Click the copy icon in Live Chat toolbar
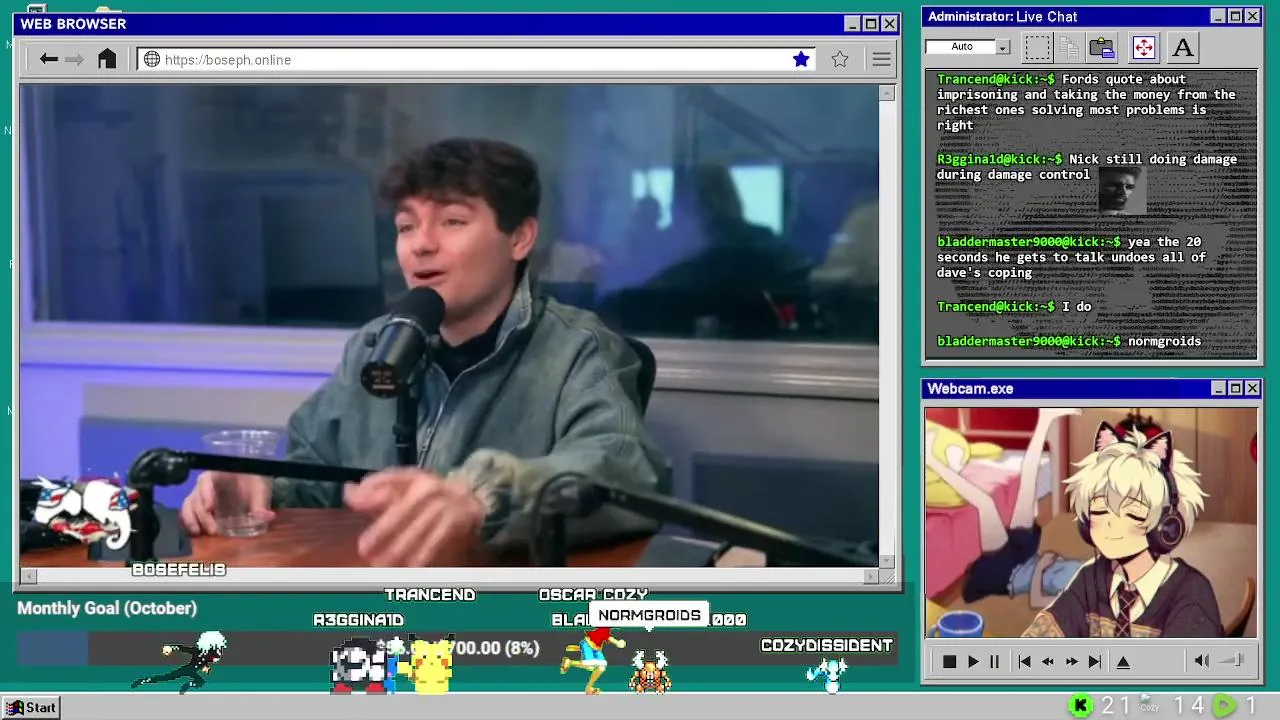This screenshot has width=1280, height=720. pyautogui.click(x=1069, y=47)
